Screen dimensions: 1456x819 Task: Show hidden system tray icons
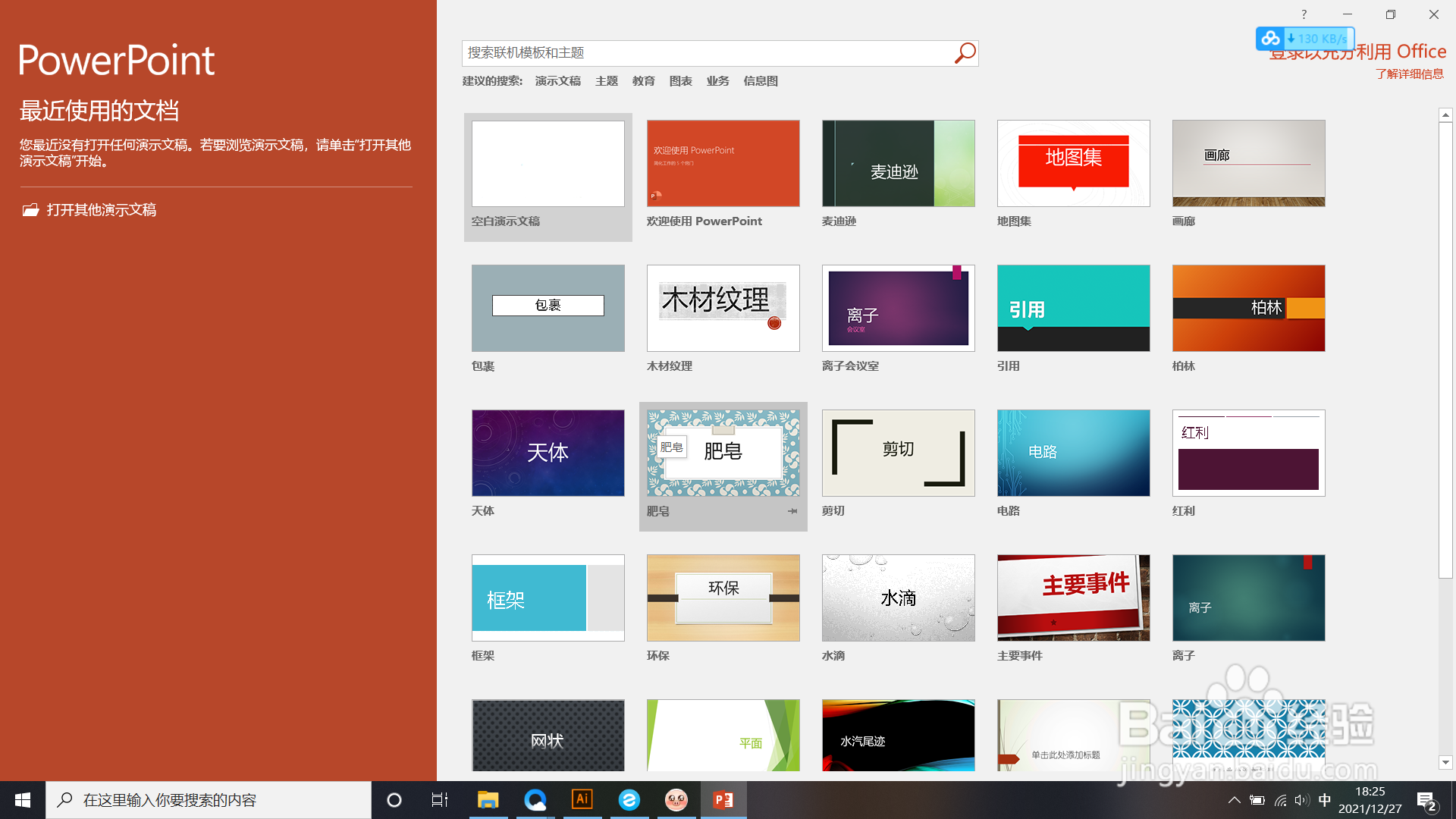[1235, 800]
